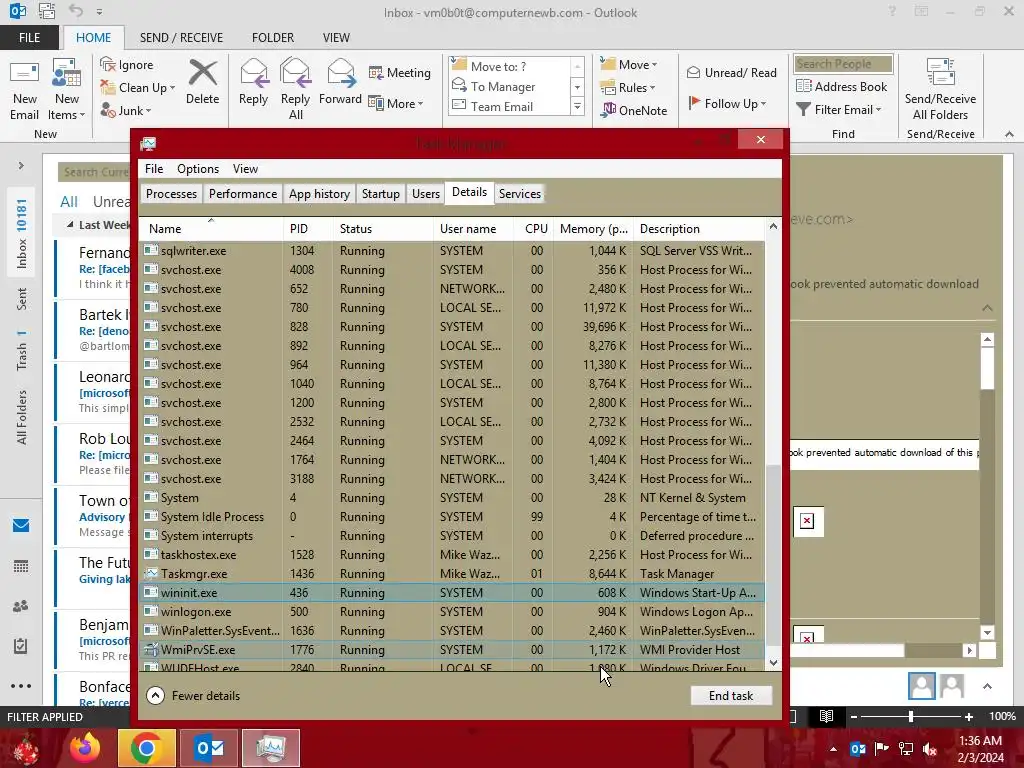Screen dimensions: 1024x768
Task: Open Task Manager Options menu
Action: pyautogui.click(x=198, y=168)
